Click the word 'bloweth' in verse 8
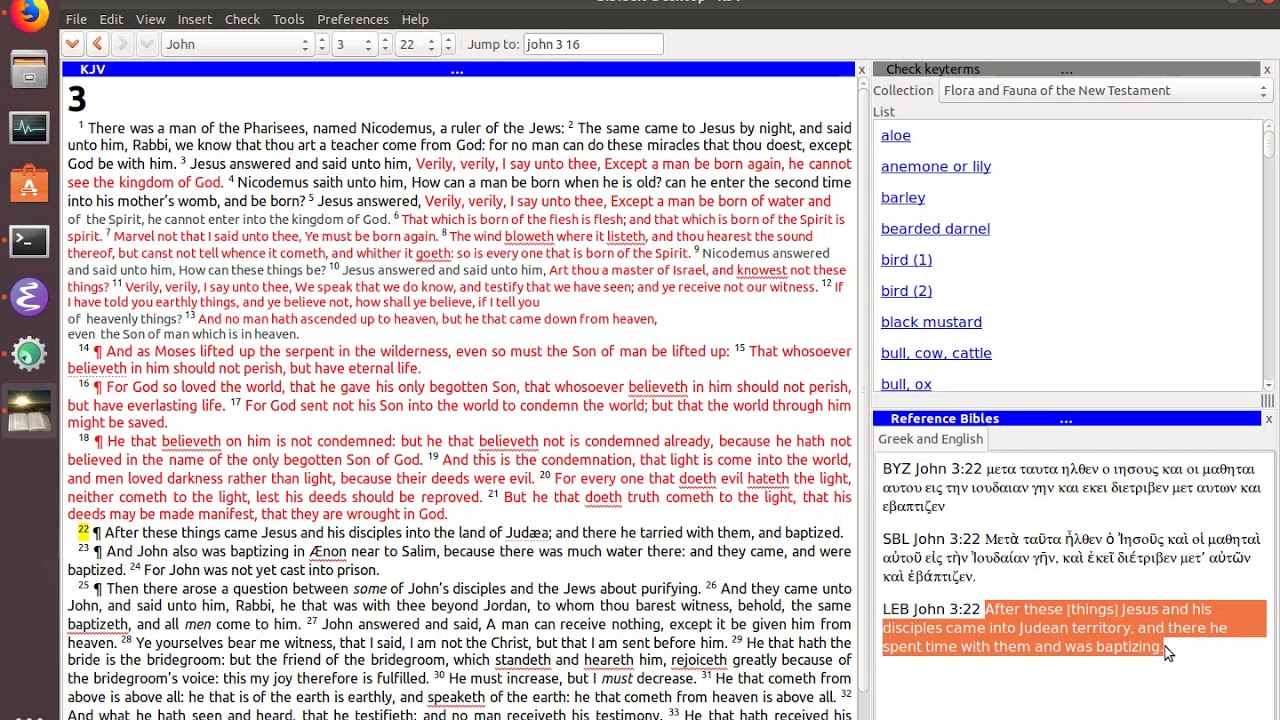Screen dimensions: 1280x720 529,237
